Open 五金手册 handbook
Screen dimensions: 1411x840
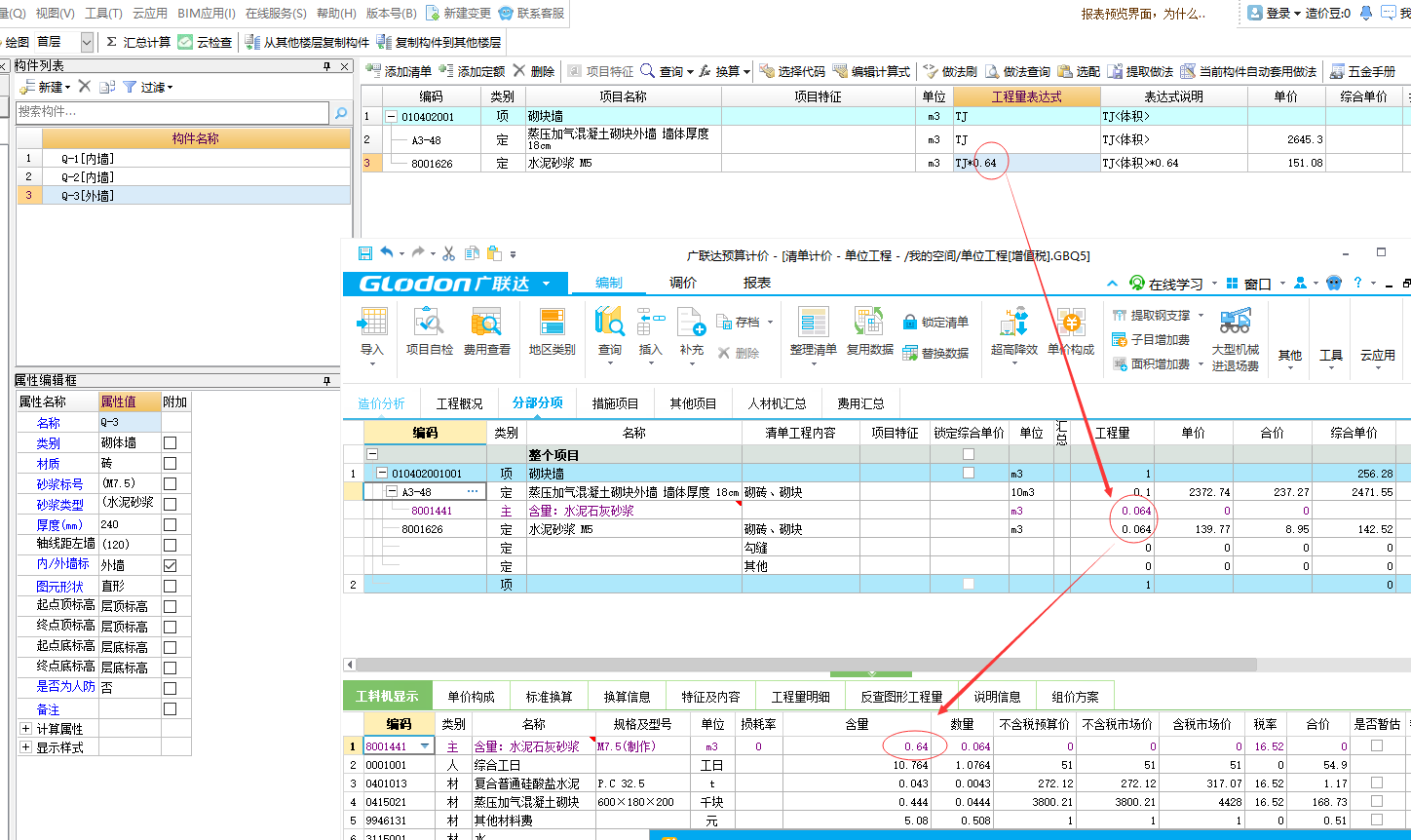1362,71
